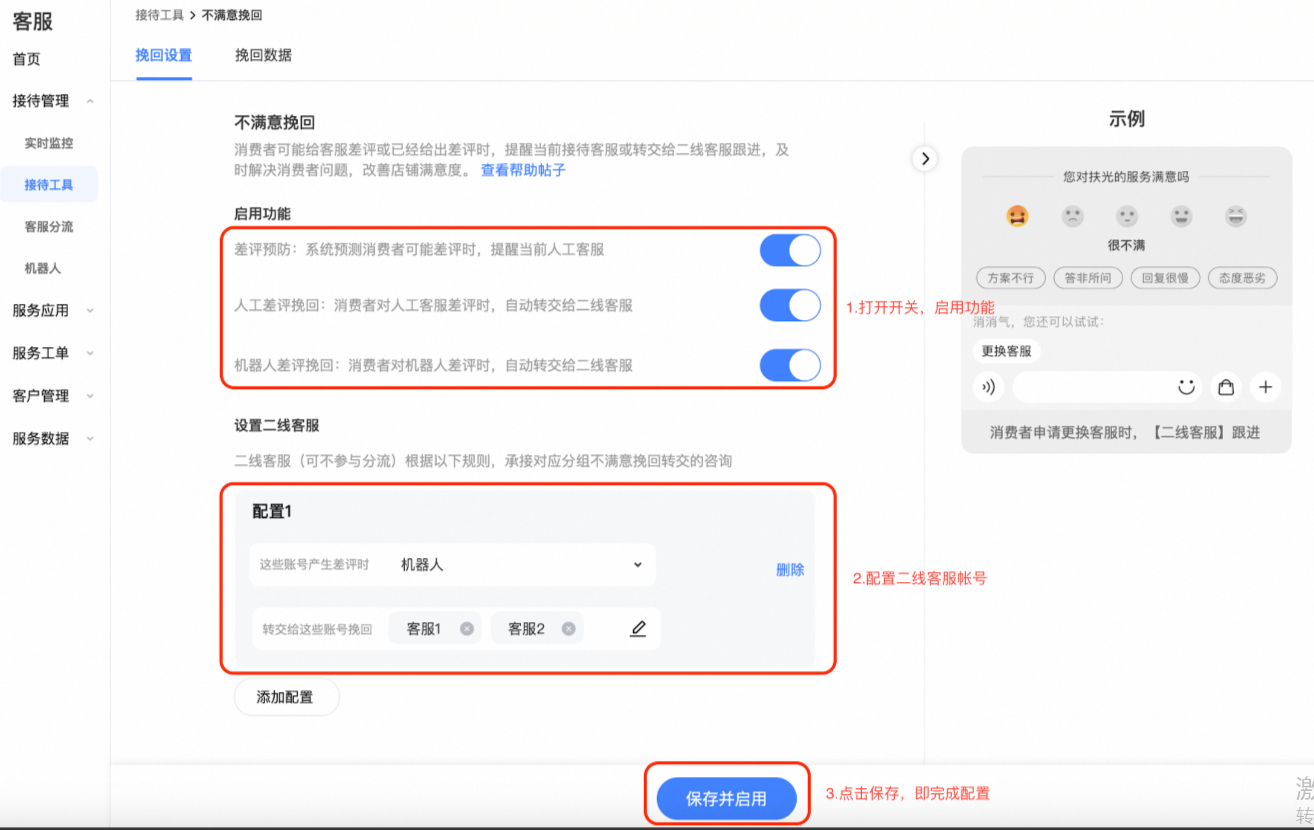Collapse the example panel with arrow button
Screen dimensions: 1314x830
click(925, 158)
